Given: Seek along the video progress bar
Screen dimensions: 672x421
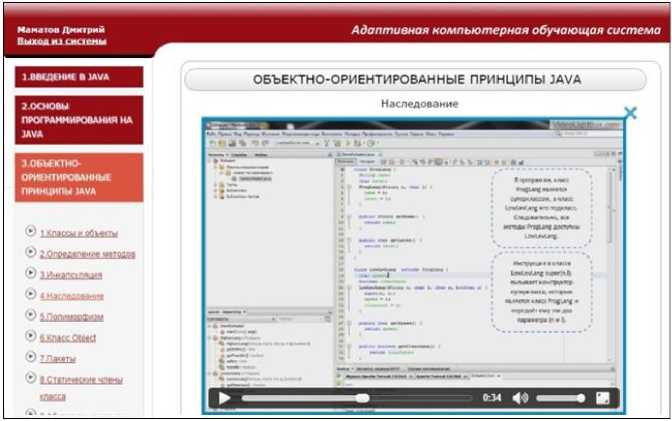Looking at the screenshot, I should pyautogui.click(x=357, y=398).
